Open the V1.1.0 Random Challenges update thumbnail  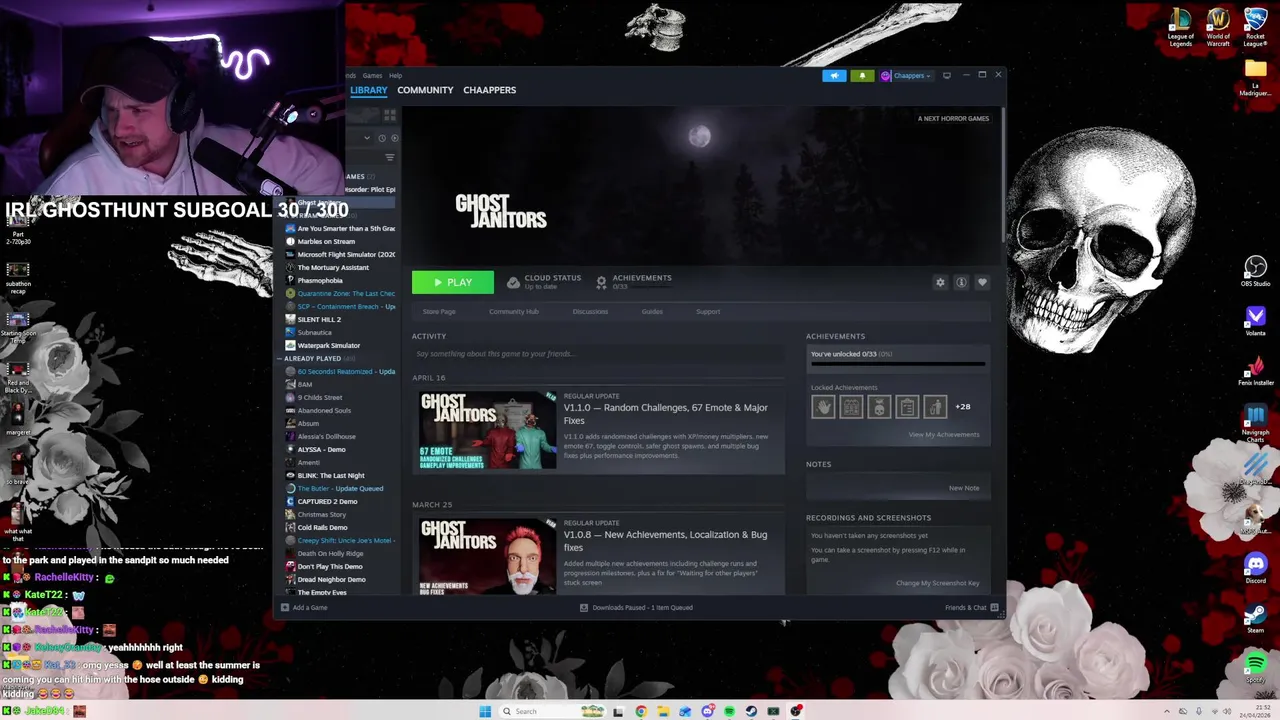pos(488,430)
